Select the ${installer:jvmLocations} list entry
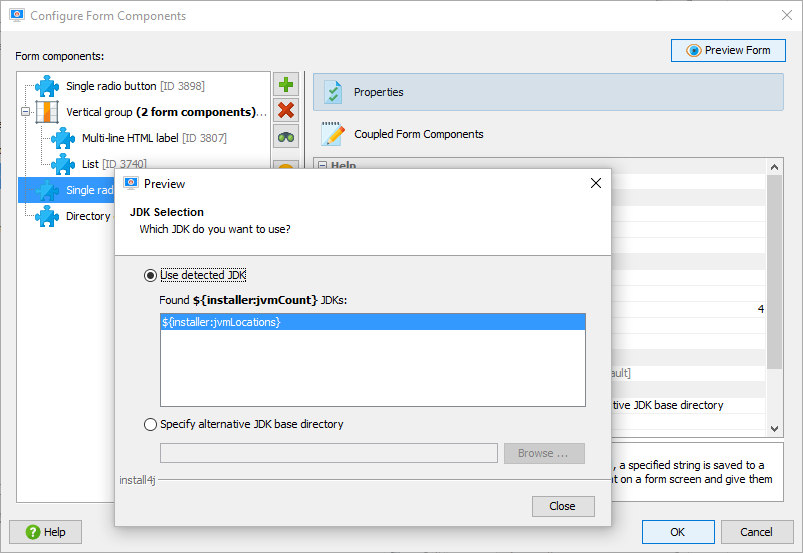This screenshot has width=803, height=553. (373, 322)
